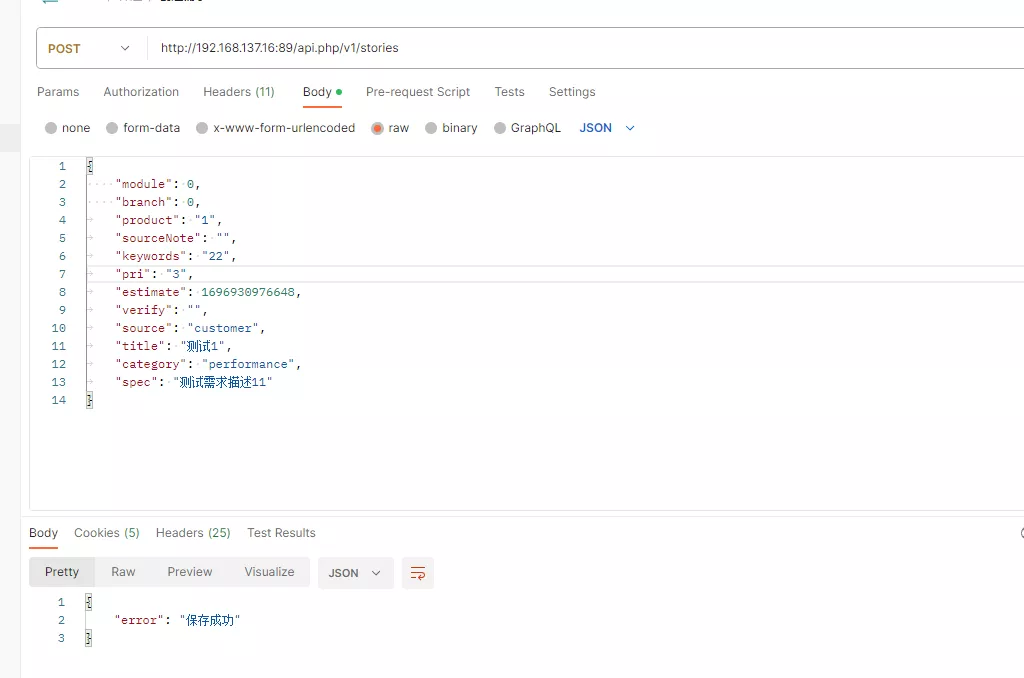Click the "module" key in line 2
This screenshot has height=678, width=1024.
[144, 184]
